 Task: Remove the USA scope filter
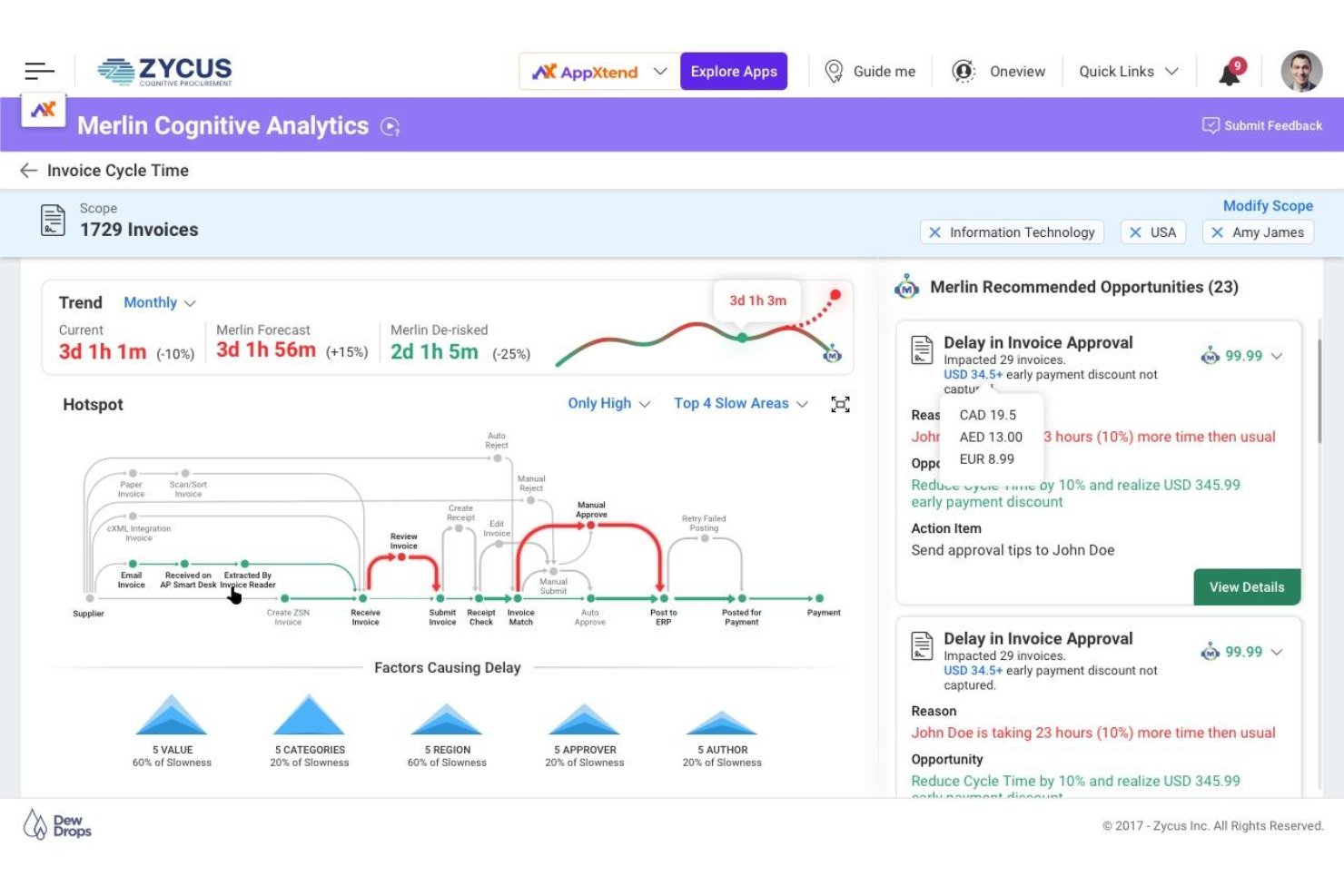tap(1135, 232)
